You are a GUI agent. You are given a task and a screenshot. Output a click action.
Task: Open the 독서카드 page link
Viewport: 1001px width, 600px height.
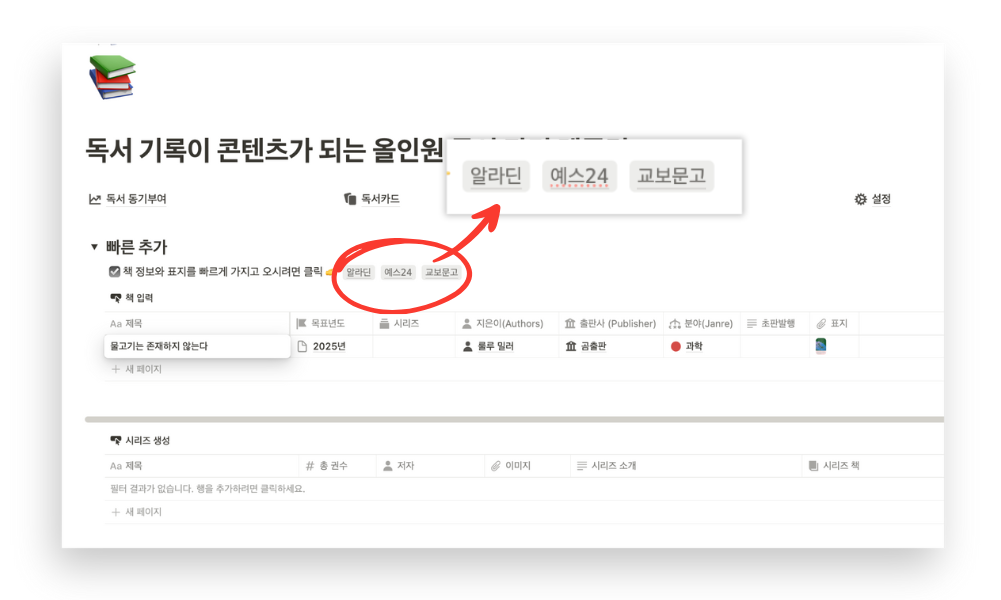(x=372, y=199)
